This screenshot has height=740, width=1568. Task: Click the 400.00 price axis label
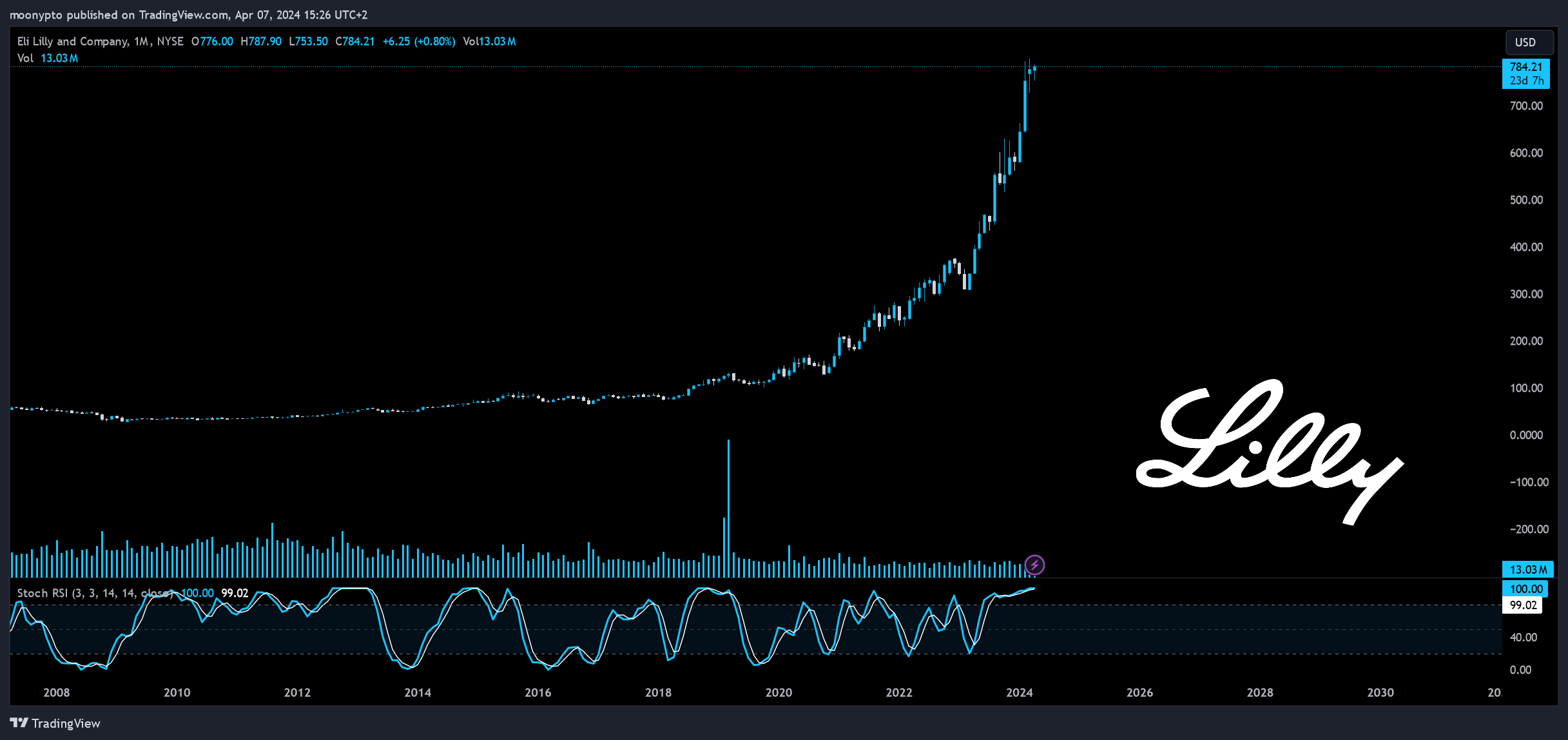(x=1526, y=247)
